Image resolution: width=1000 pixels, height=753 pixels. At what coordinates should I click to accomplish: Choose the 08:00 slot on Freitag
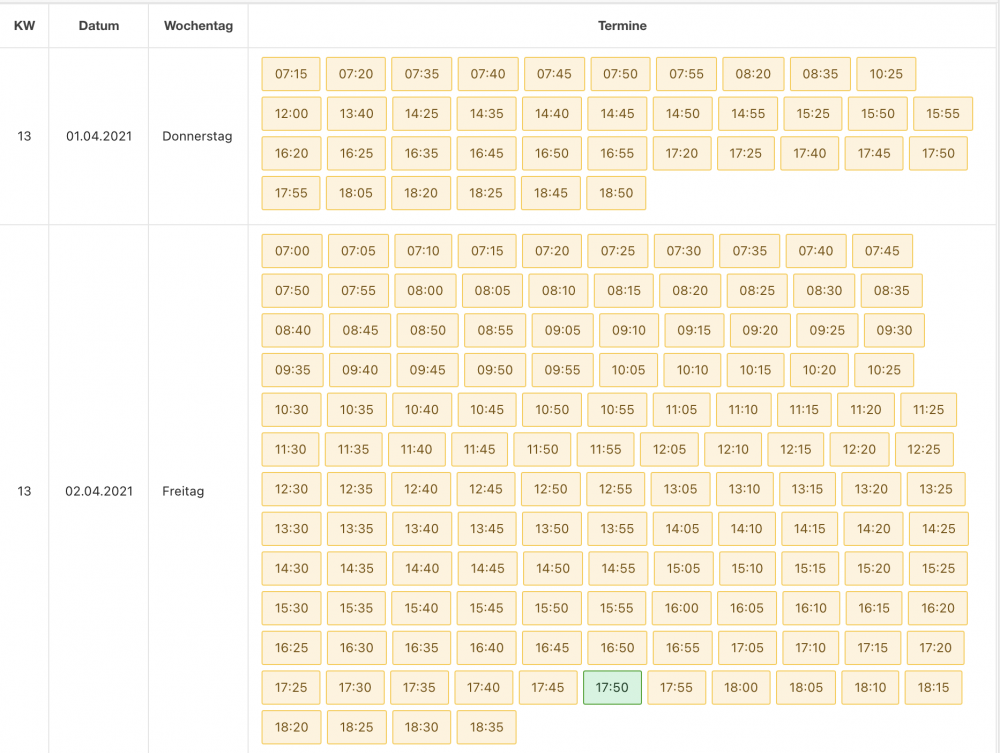(425, 291)
